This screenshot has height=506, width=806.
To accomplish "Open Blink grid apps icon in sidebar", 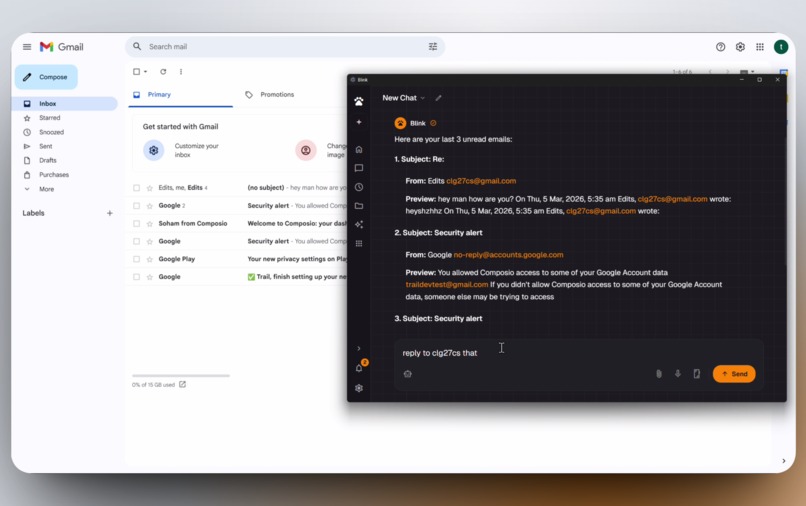I will click(x=359, y=243).
